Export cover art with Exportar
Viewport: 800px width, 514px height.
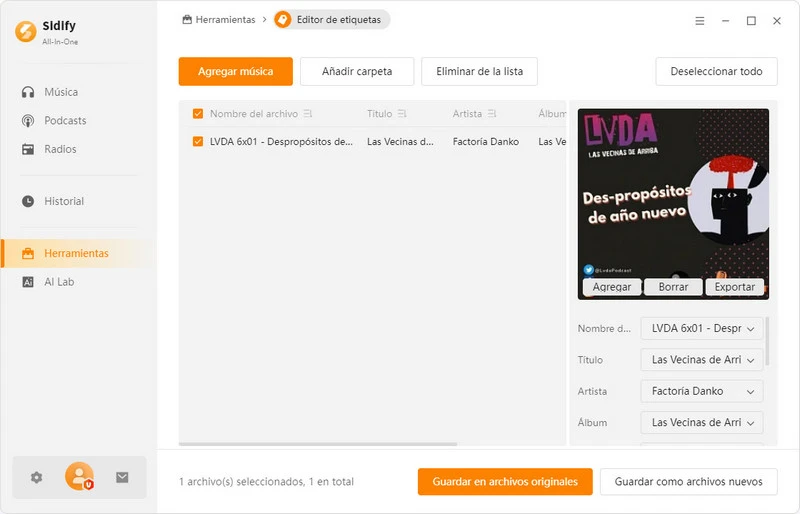tap(735, 287)
